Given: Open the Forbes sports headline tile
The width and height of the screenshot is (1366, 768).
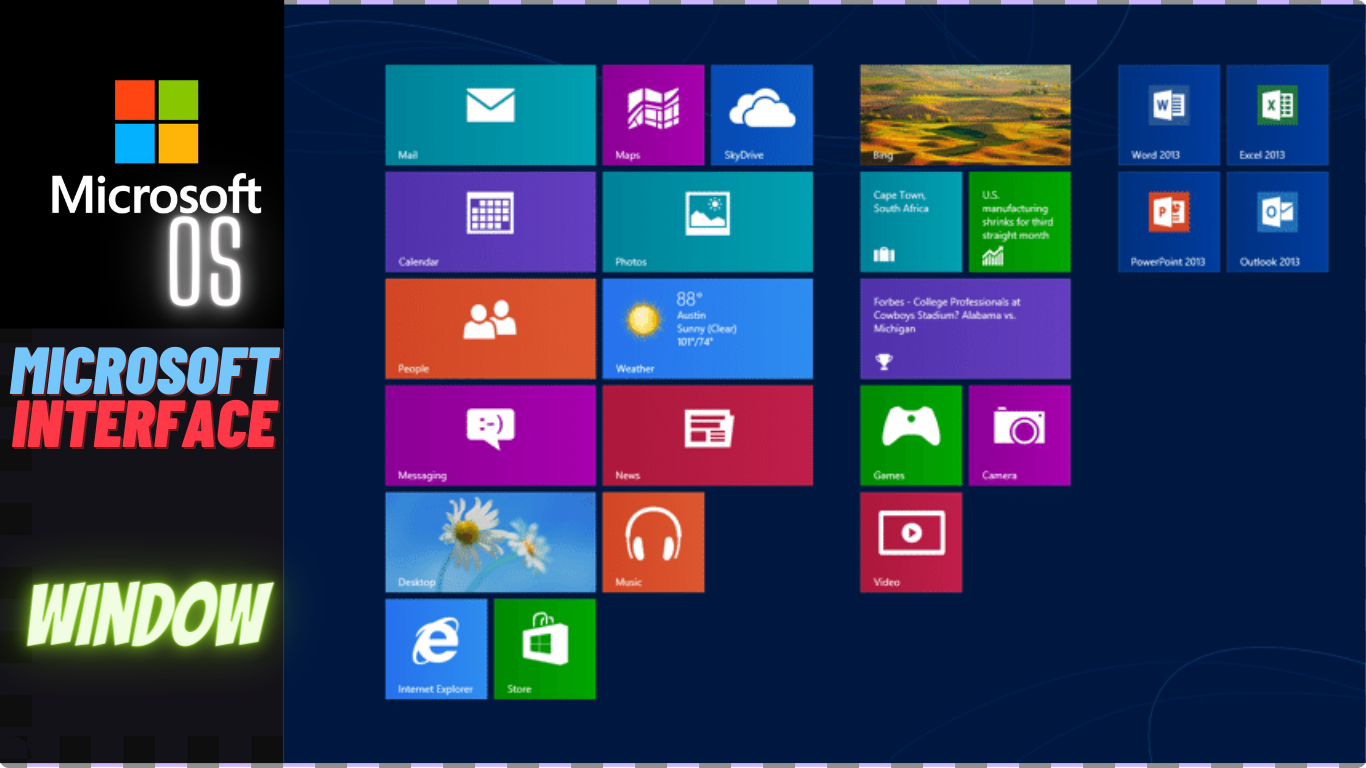Looking at the screenshot, I should coord(965,329).
